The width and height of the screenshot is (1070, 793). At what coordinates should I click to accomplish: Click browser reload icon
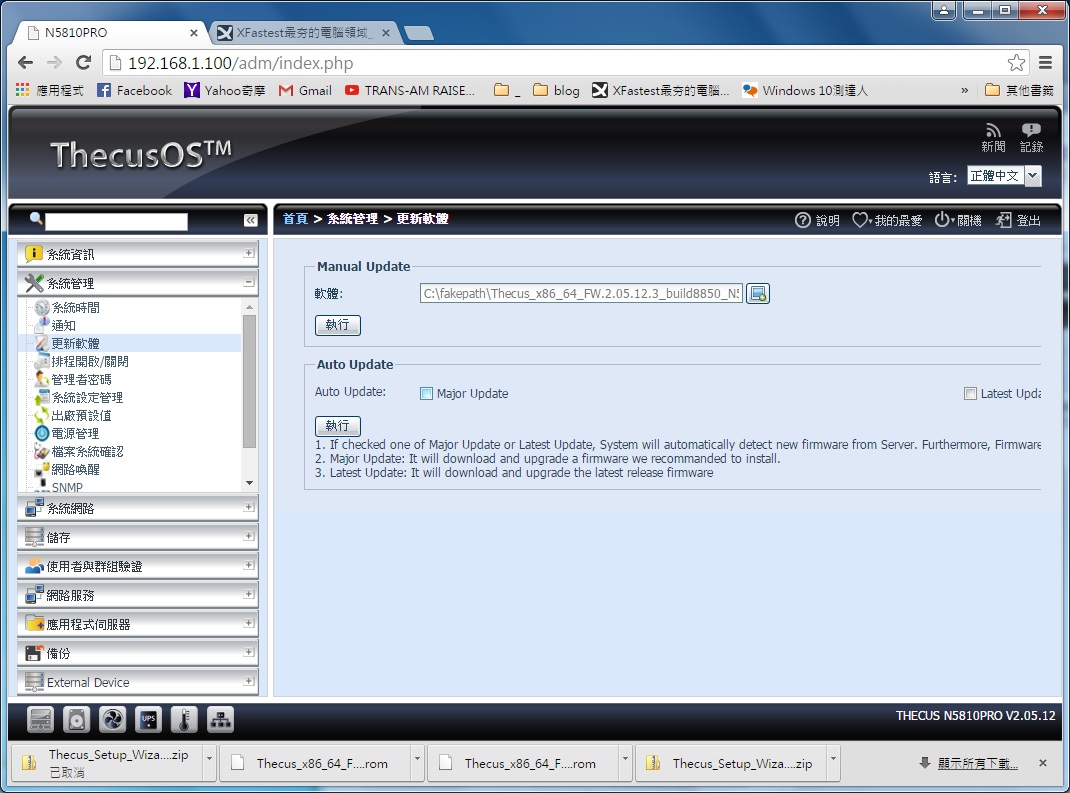pyautogui.click(x=83, y=63)
